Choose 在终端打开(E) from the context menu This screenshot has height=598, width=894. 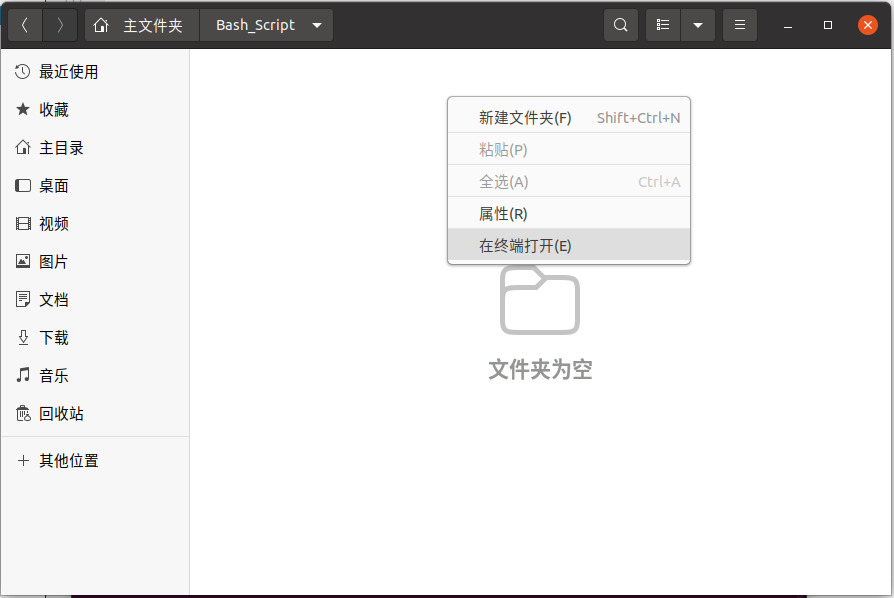(x=569, y=245)
